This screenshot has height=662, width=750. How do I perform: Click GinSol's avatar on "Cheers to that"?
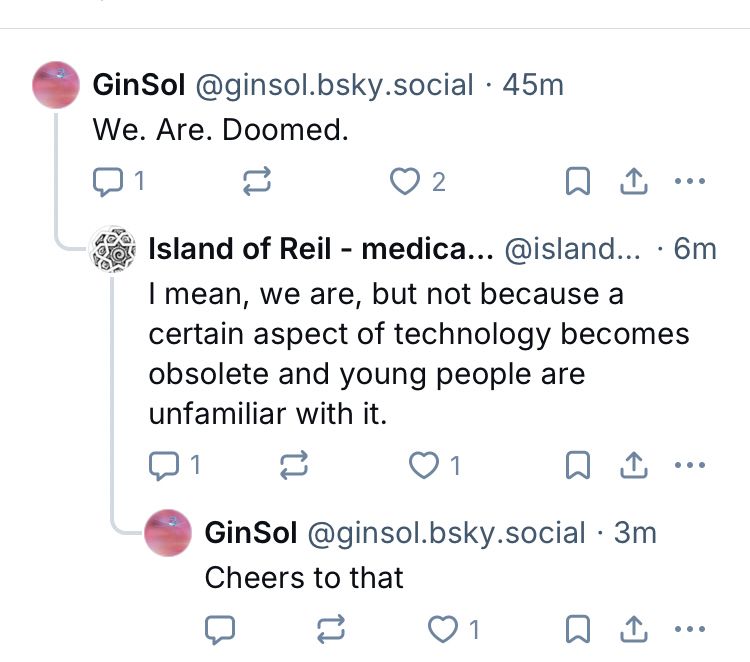click(x=169, y=534)
